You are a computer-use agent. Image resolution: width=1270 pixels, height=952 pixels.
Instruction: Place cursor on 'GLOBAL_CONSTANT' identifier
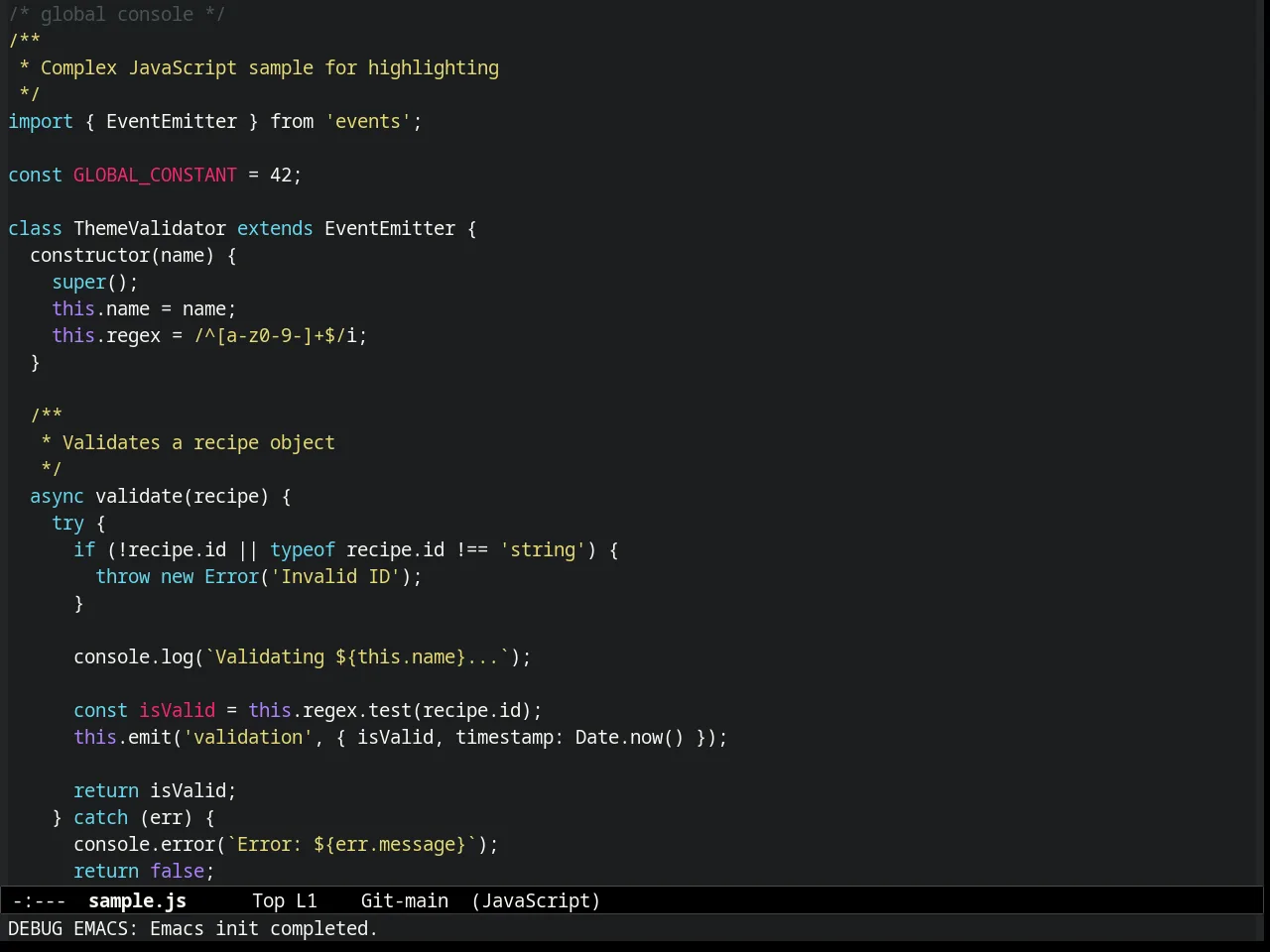(x=155, y=175)
